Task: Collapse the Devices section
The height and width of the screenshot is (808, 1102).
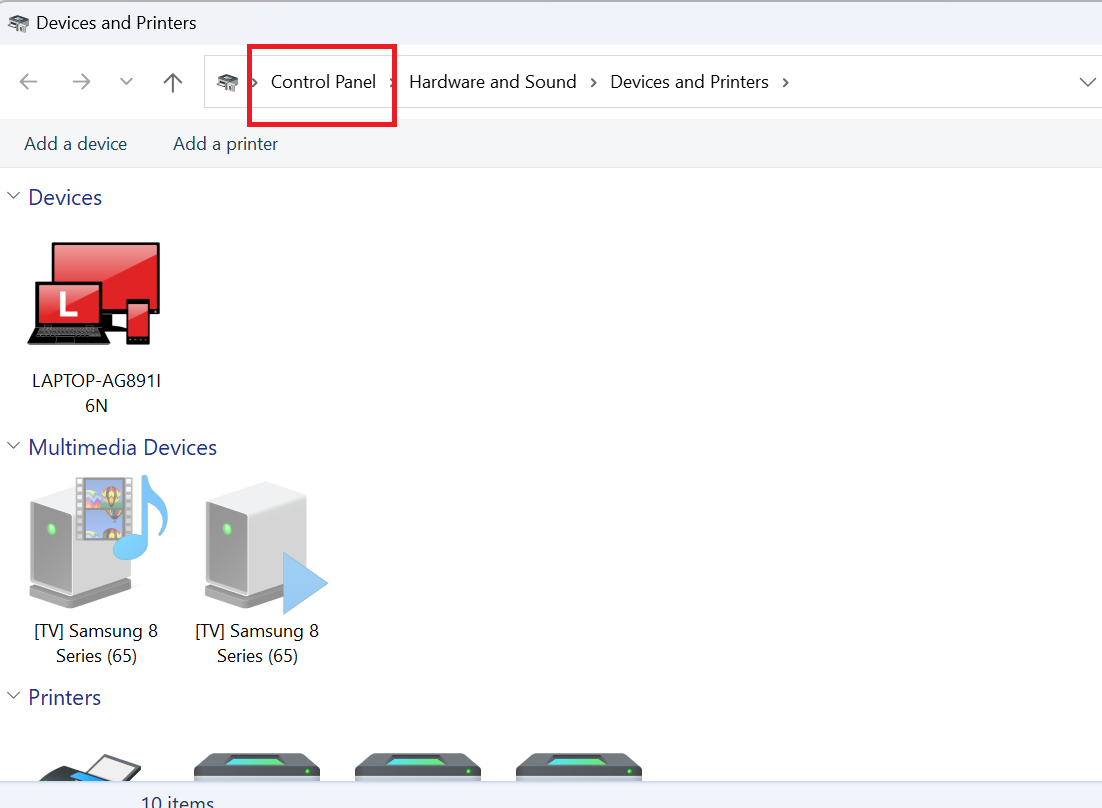Action: click(x=13, y=196)
